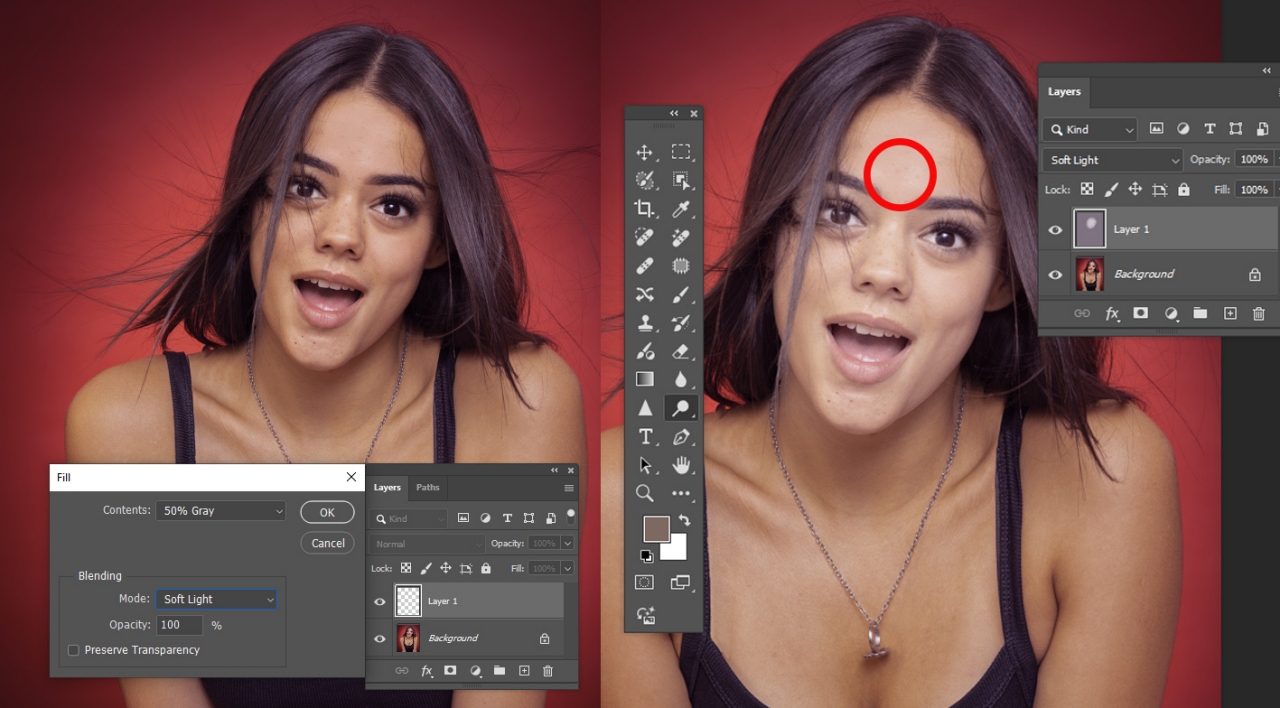Open left Layers panel hamburger menu

569,488
